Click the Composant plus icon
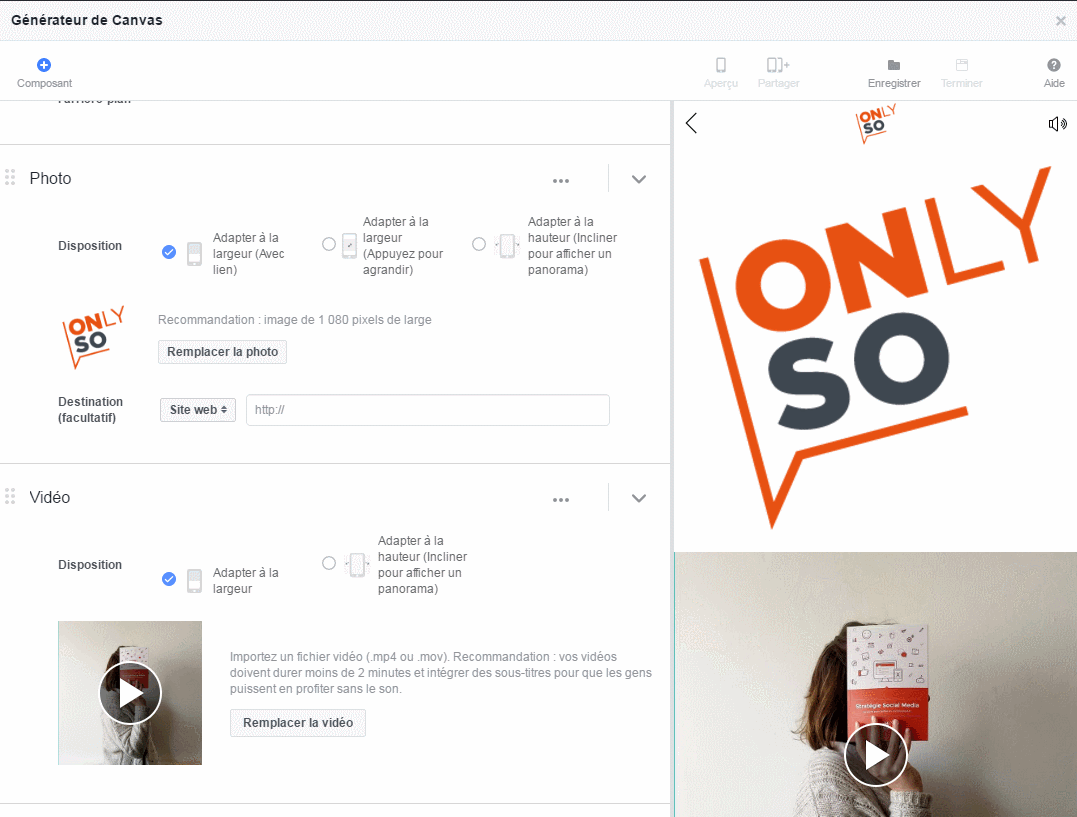 click(44, 65)
